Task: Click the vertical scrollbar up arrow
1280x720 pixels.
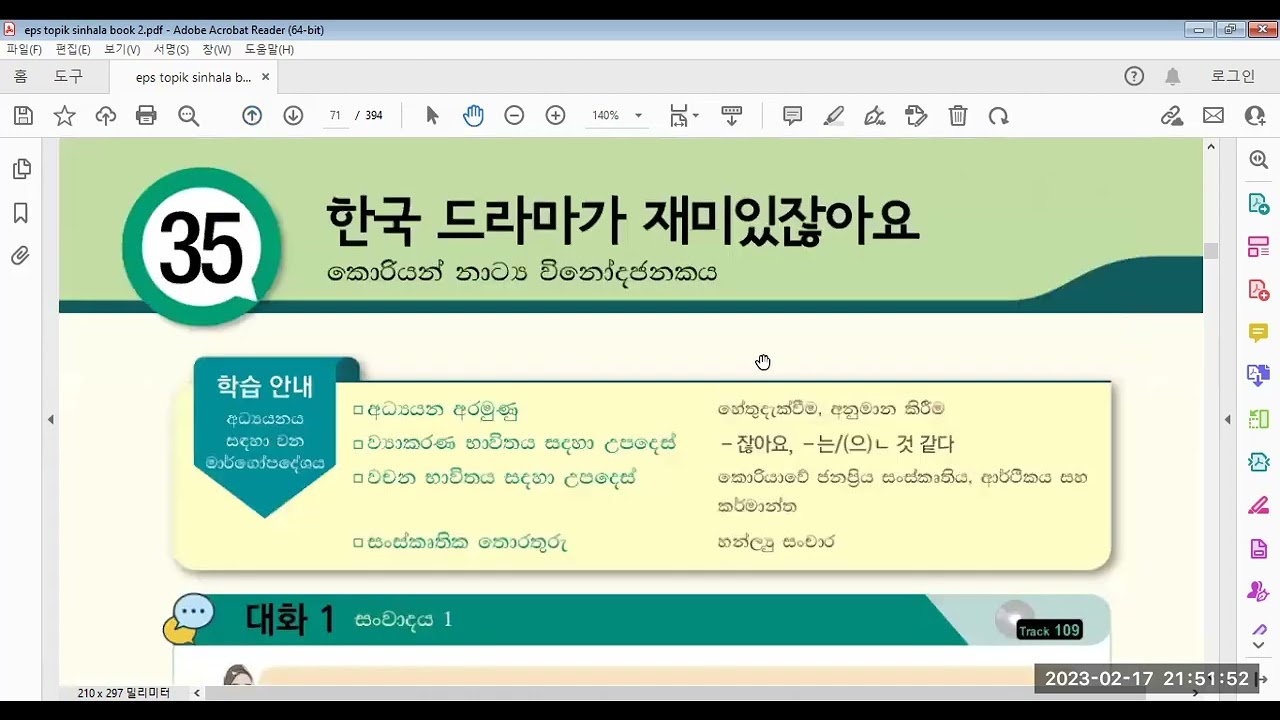Action: 1211,147
